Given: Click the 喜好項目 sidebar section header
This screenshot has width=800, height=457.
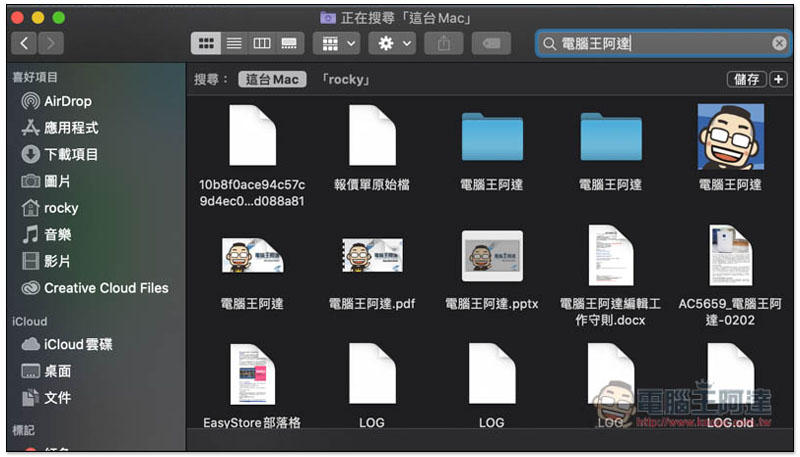Looking at the screenshot, I should pyautogui.click(x=35, y=77).
